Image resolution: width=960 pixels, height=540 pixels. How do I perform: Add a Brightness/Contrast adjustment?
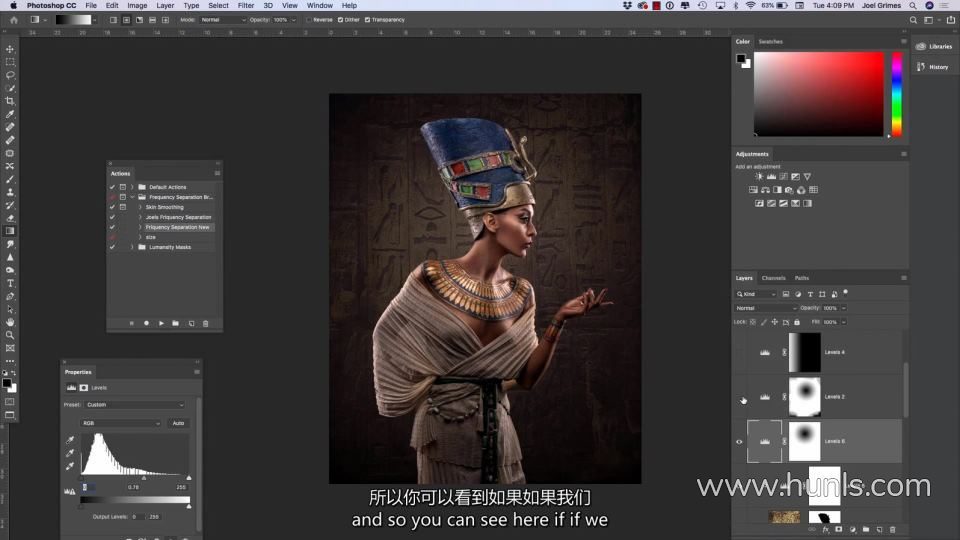click(759, 176)
